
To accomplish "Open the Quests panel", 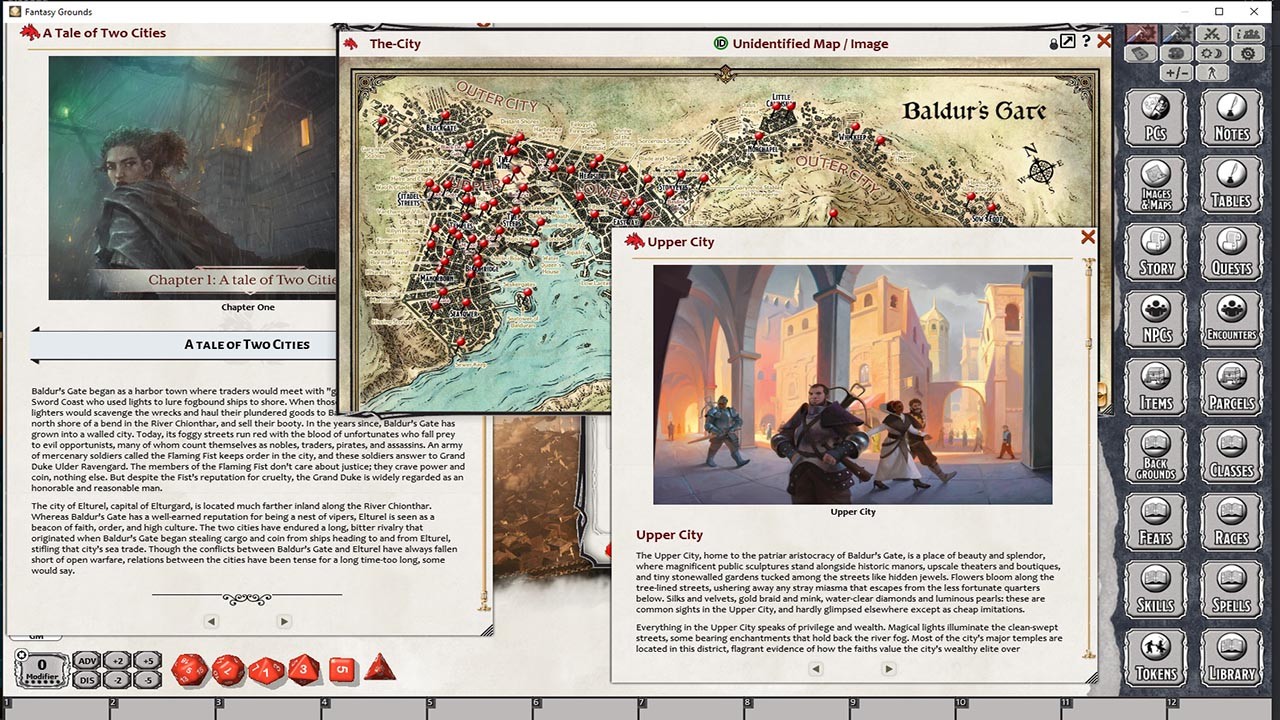I will coord(1231,252).
